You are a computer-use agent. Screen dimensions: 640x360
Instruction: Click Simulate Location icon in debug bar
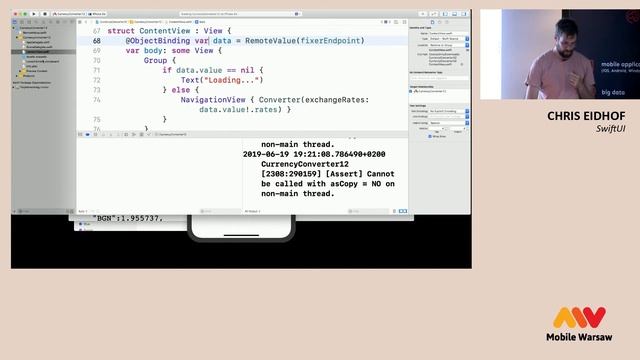(149, 134)
